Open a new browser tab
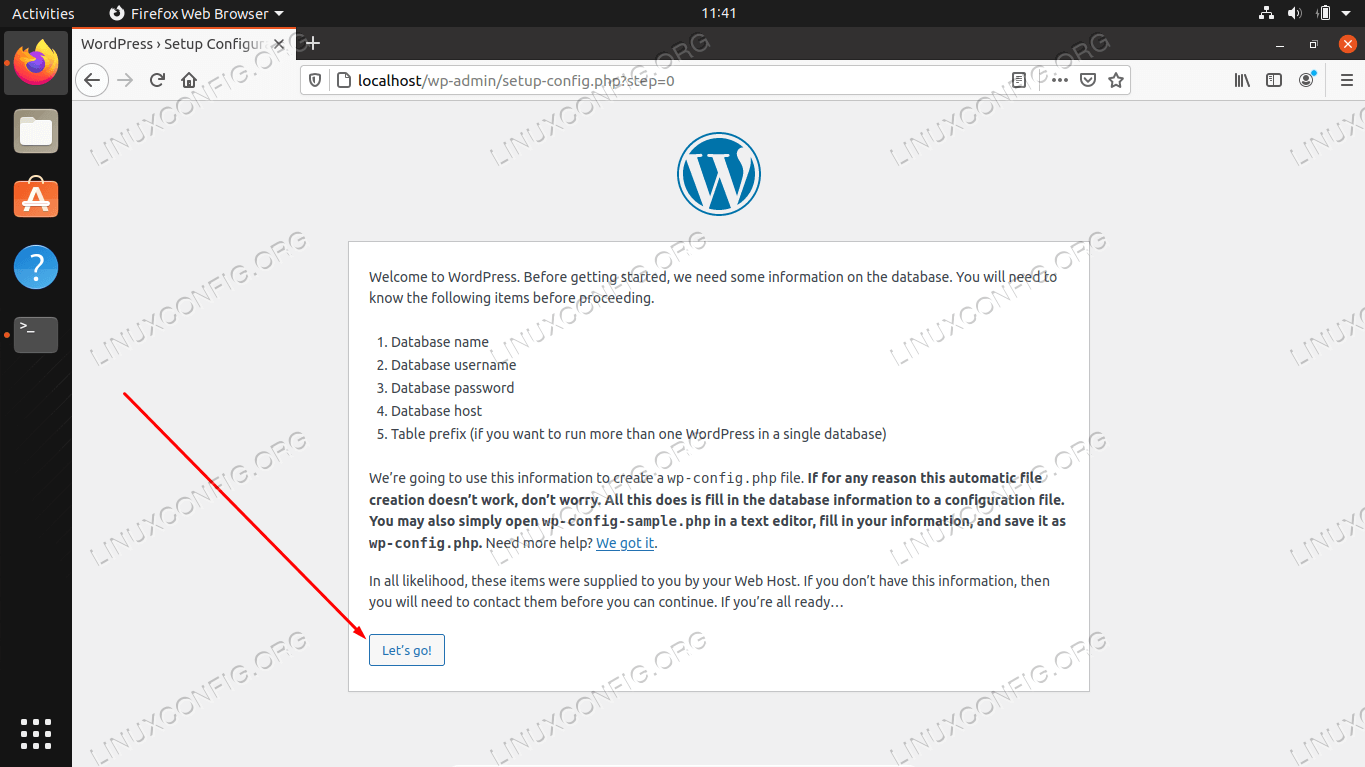Screen dimensions: 1365x767 (313, 43)
